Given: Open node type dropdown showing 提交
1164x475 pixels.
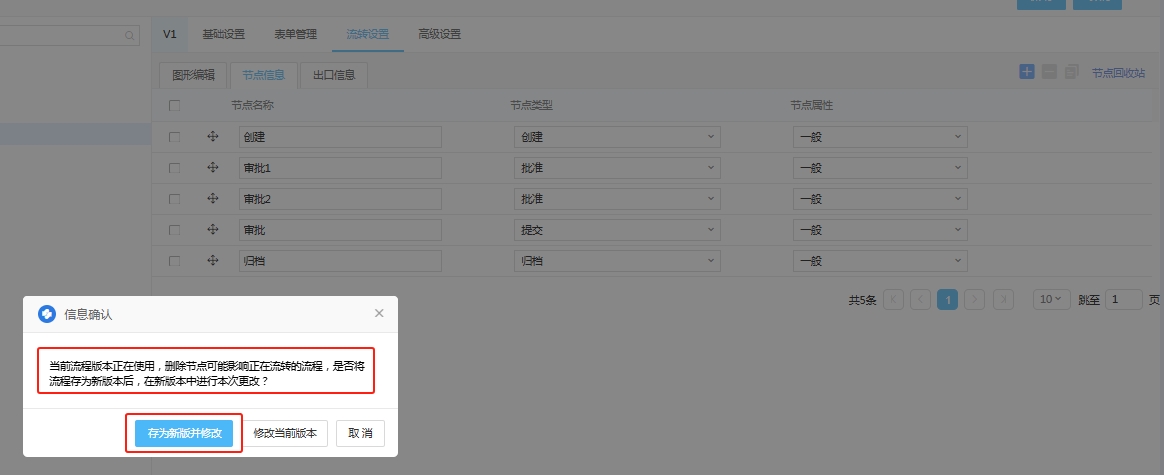Looking at the screenshot, I should 617,230.
